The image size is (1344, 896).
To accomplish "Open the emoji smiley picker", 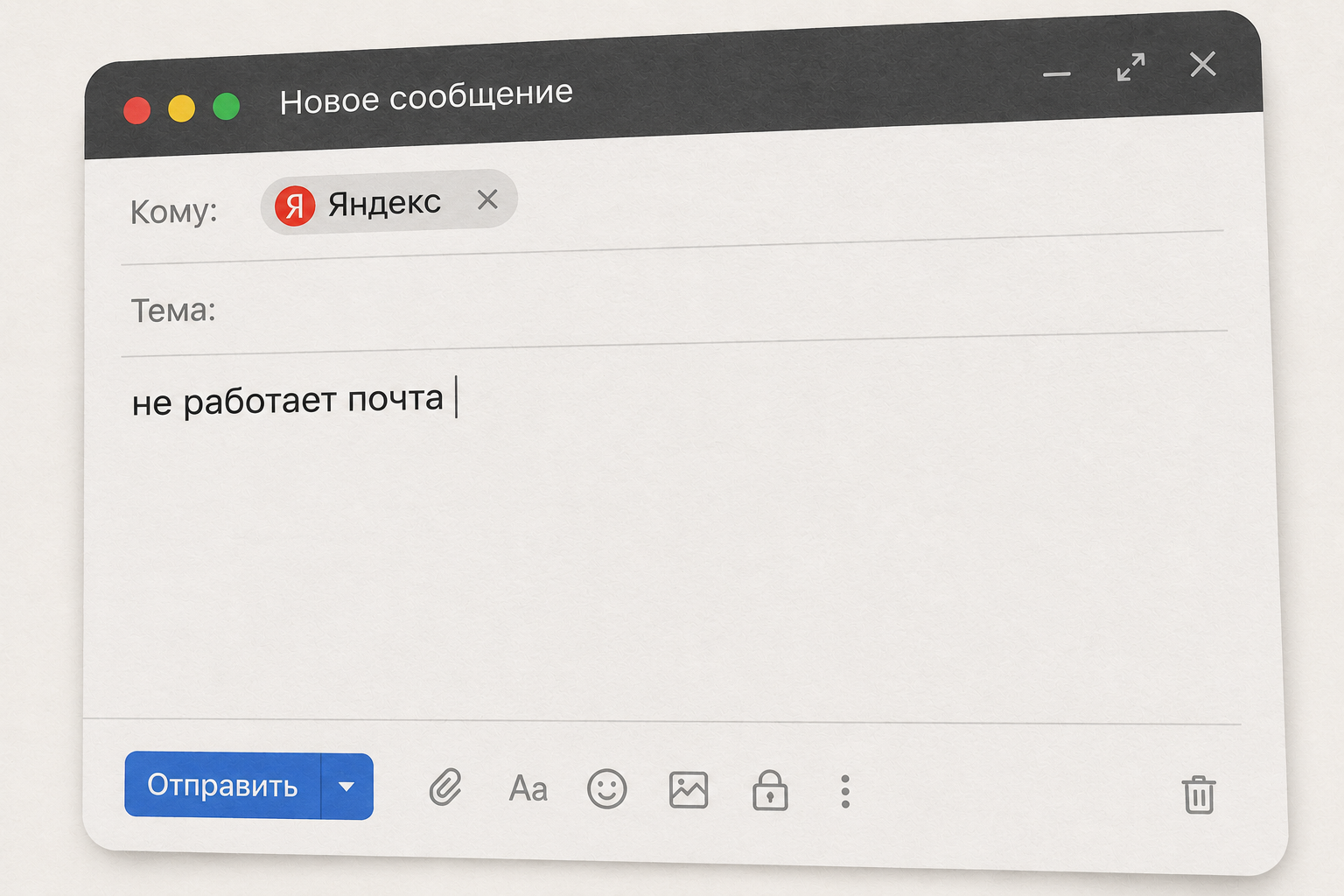I will [606, 789].
